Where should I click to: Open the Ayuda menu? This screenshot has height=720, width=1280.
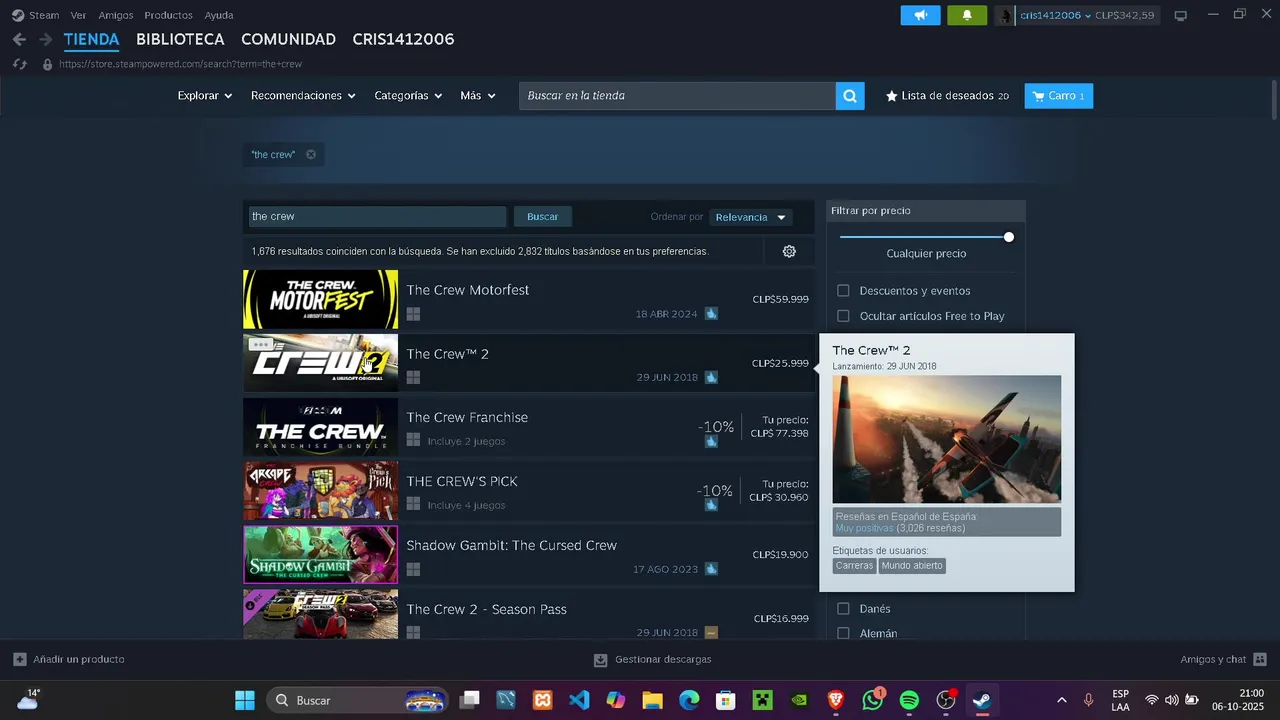point(219,15)
